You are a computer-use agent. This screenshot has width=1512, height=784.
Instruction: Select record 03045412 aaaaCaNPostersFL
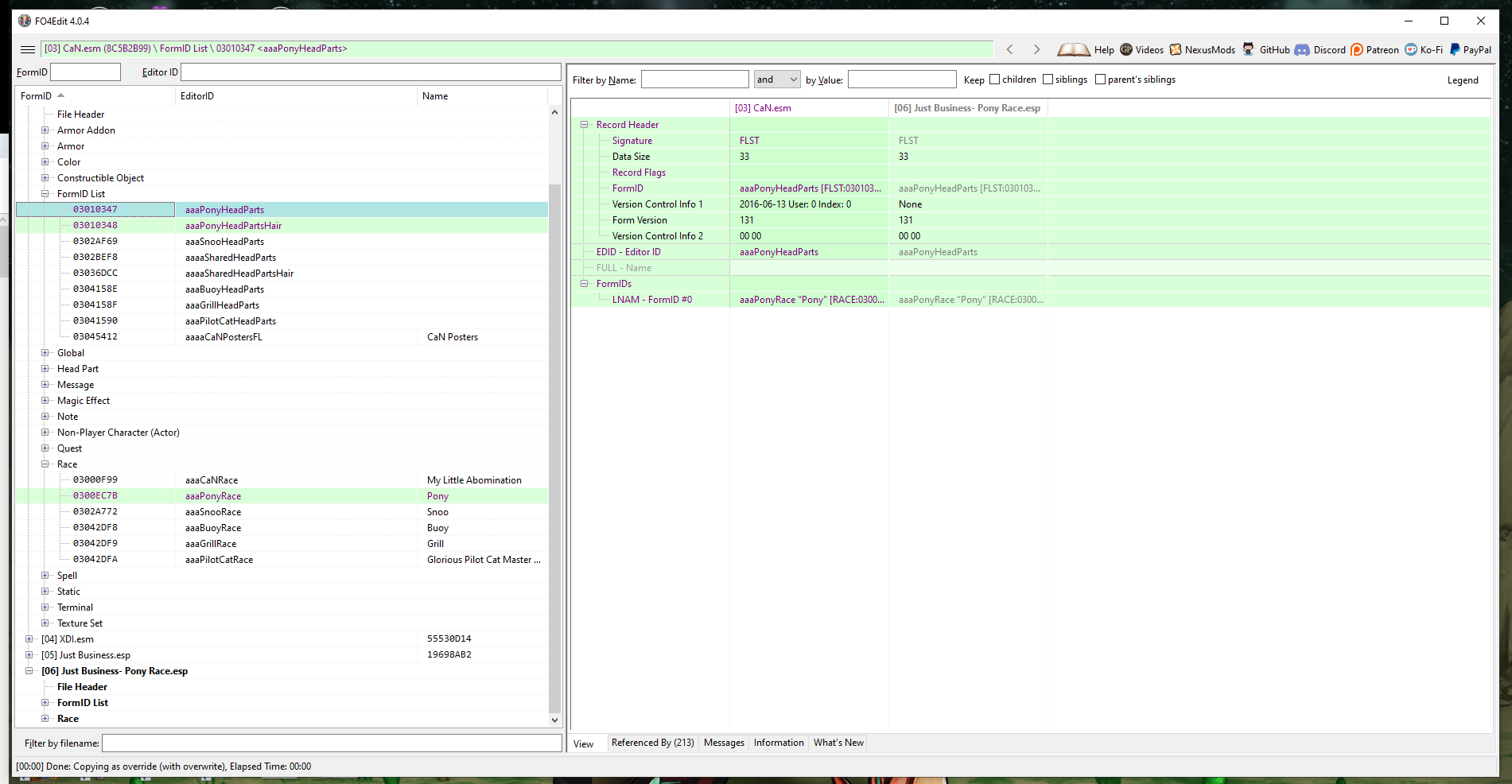[282, 337]
